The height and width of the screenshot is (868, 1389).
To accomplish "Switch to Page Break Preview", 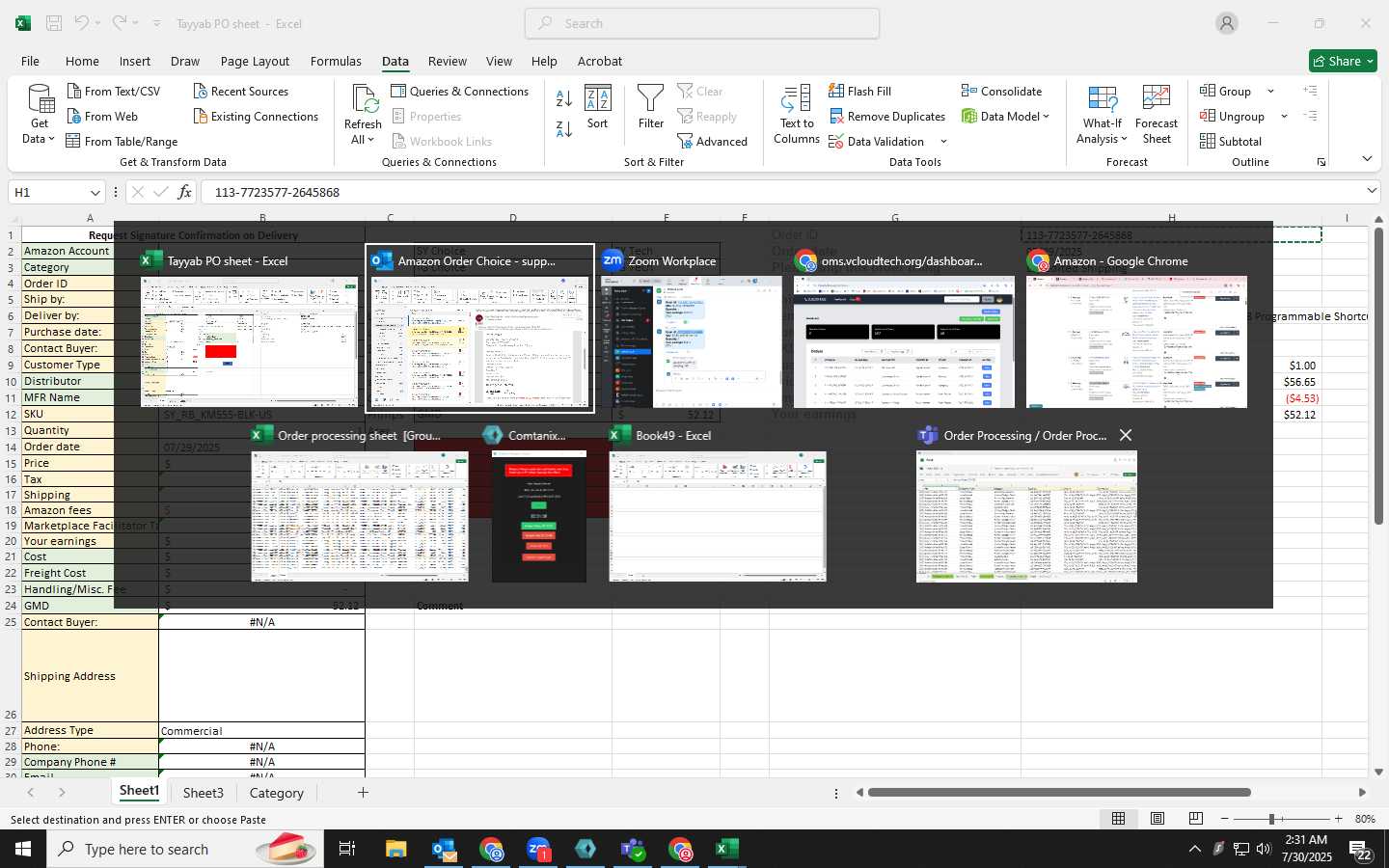I will tap(1195, 819).
